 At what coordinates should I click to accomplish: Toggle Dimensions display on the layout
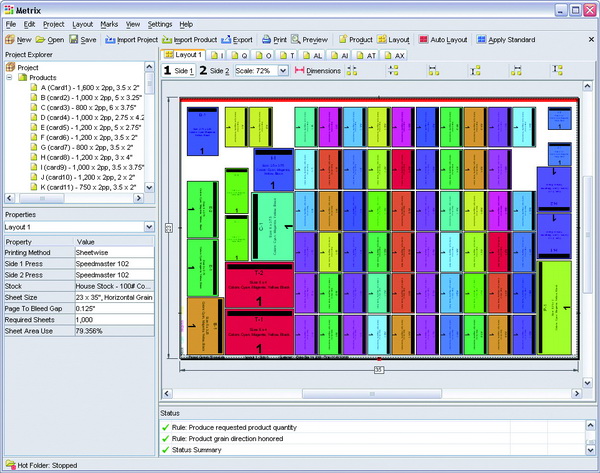coord(318,71)
